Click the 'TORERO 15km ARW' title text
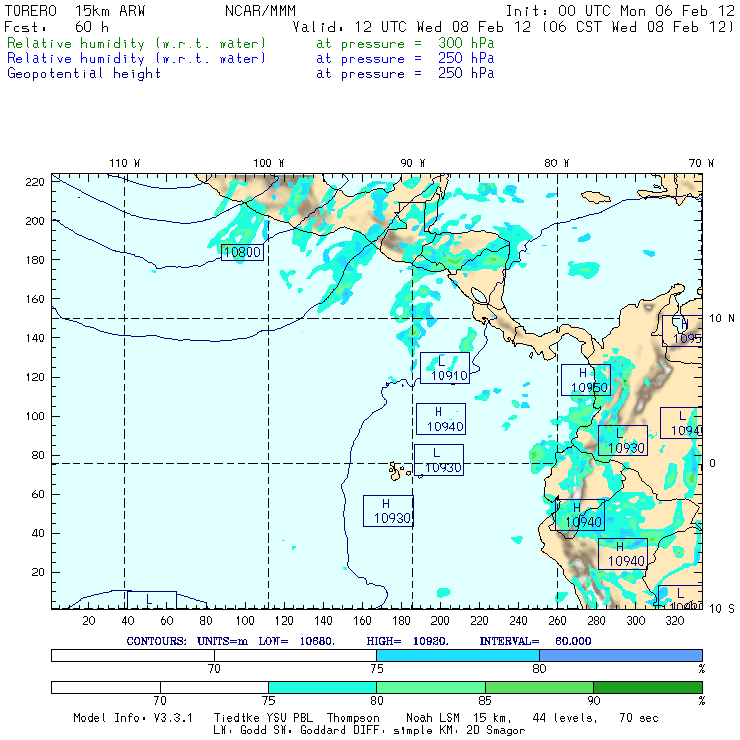Viewport: 740px width, 740px height. click(x=75, y=11)
